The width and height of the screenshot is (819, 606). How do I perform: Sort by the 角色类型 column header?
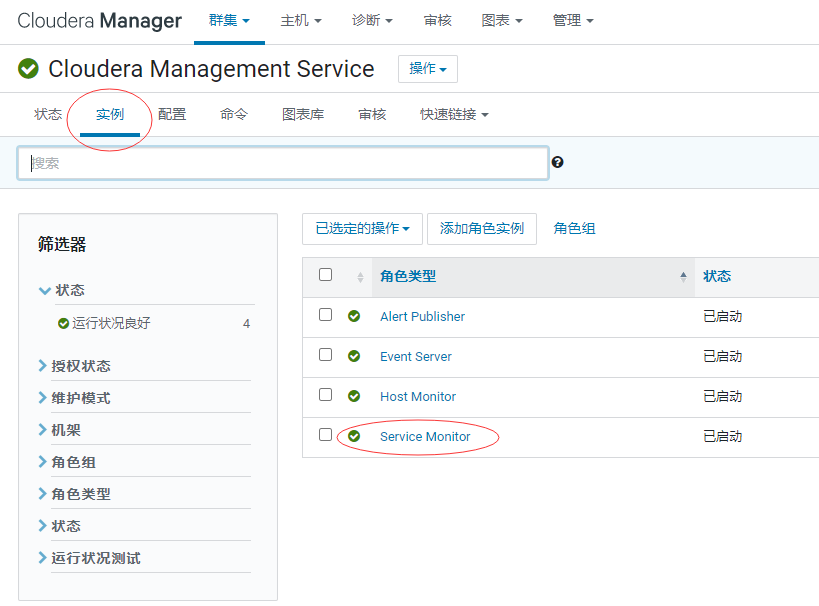(408, 276)
